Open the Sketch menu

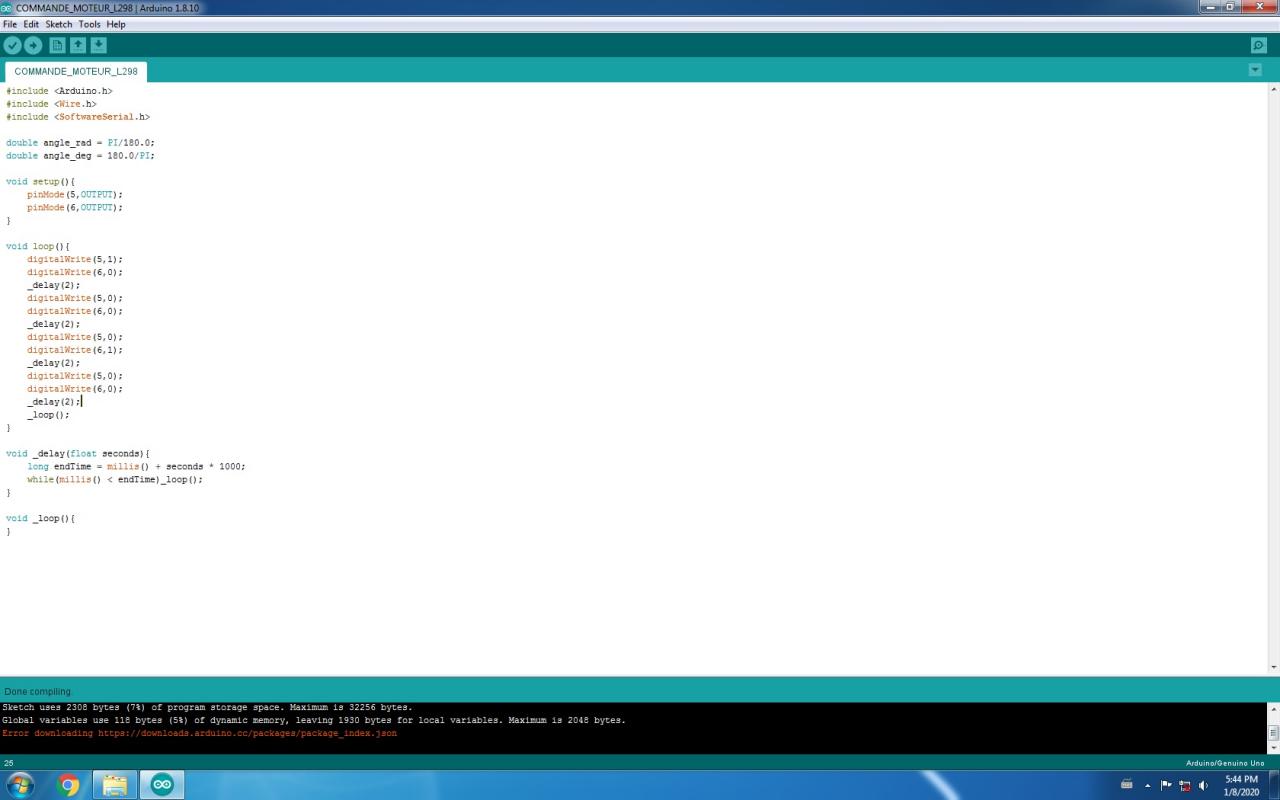(x=59, y=24)
